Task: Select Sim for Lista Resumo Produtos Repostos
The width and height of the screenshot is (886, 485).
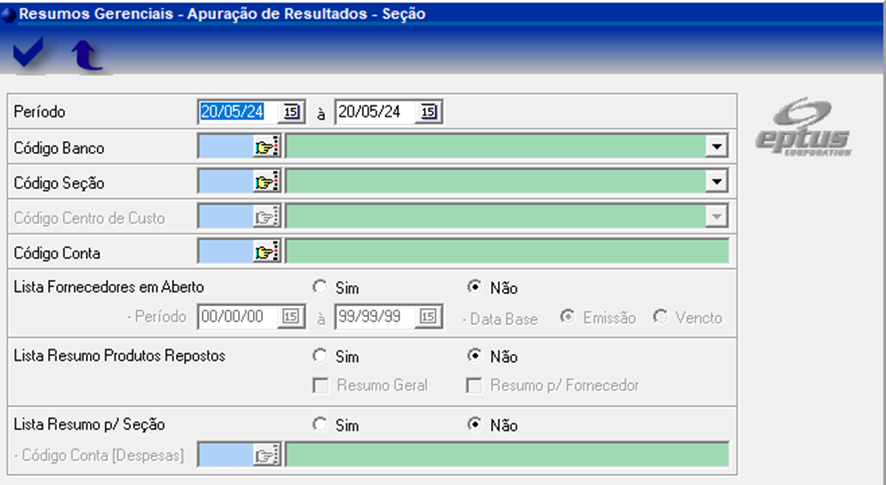Action: 320,356
